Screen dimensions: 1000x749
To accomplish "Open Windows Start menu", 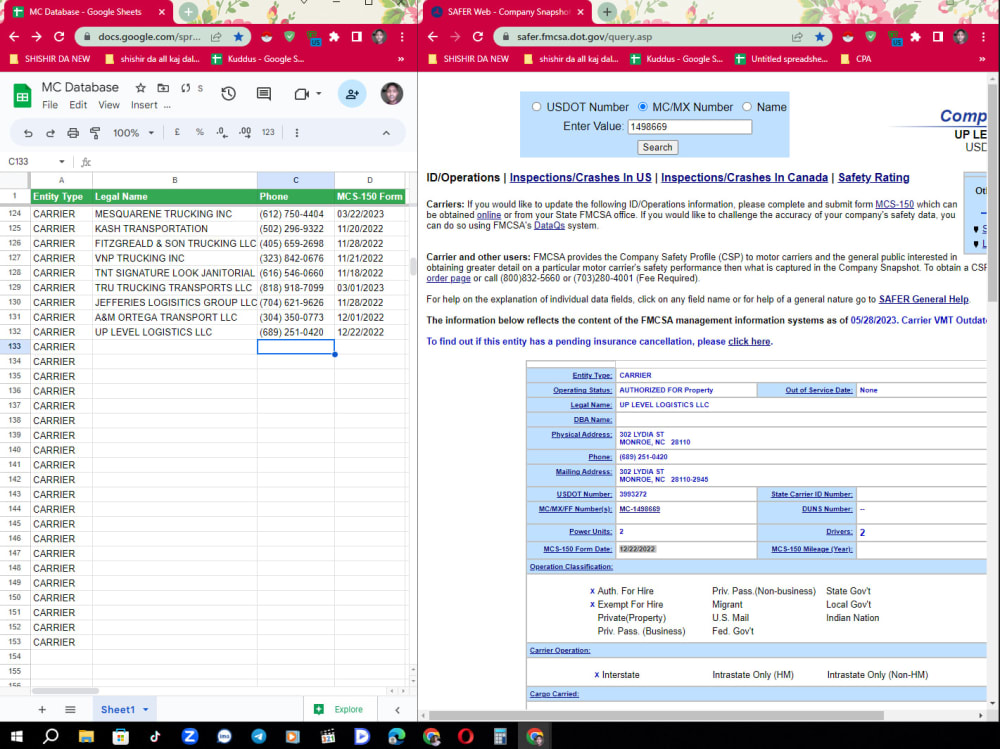I will (17, 736).
